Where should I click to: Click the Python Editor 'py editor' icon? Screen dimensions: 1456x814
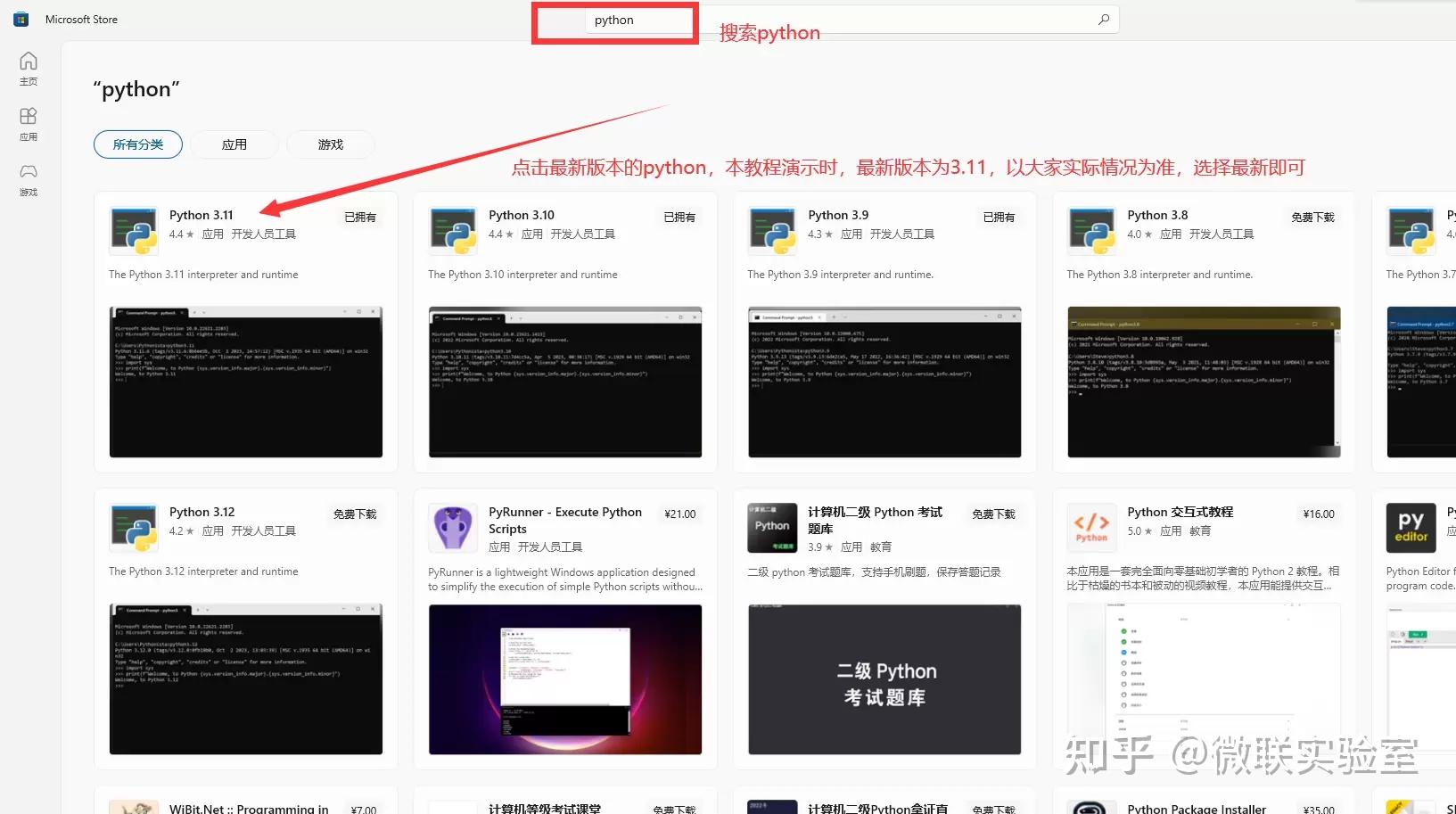pyautogui.click(x=1411, y=527)
